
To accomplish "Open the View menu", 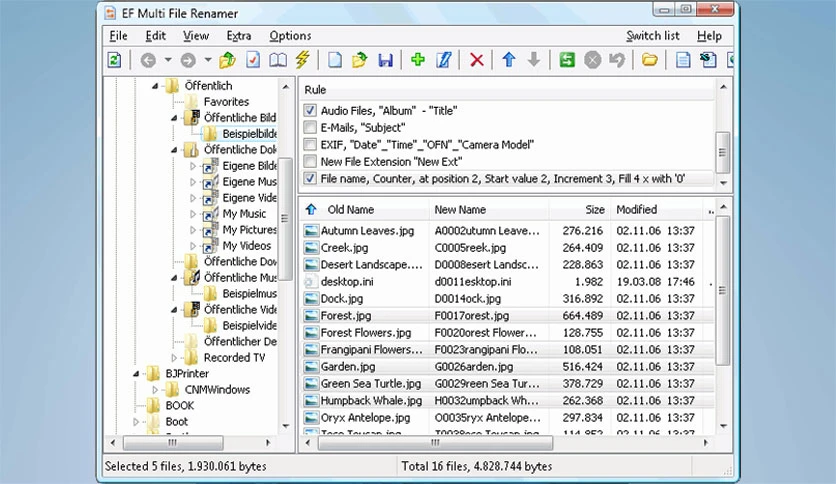I will point(196,36).
